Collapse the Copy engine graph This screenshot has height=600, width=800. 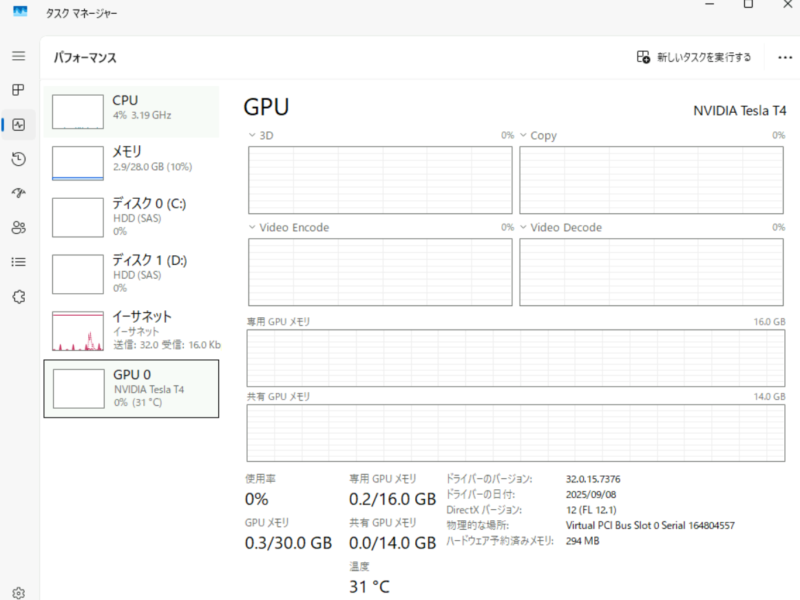[x=524, y=135]
